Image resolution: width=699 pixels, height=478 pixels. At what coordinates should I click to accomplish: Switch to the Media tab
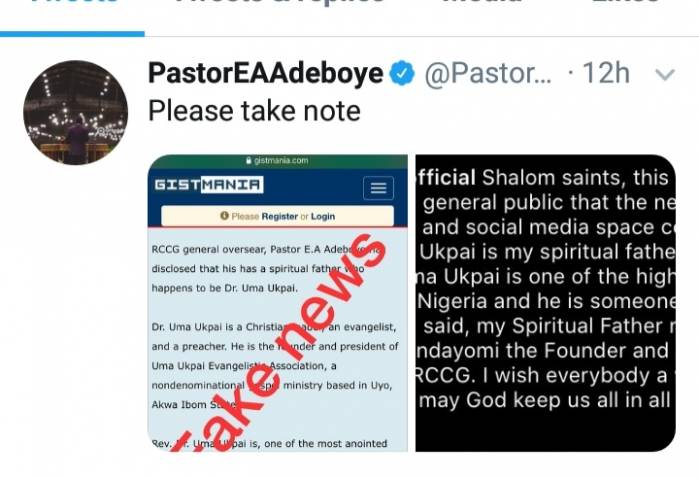(481, 2)
